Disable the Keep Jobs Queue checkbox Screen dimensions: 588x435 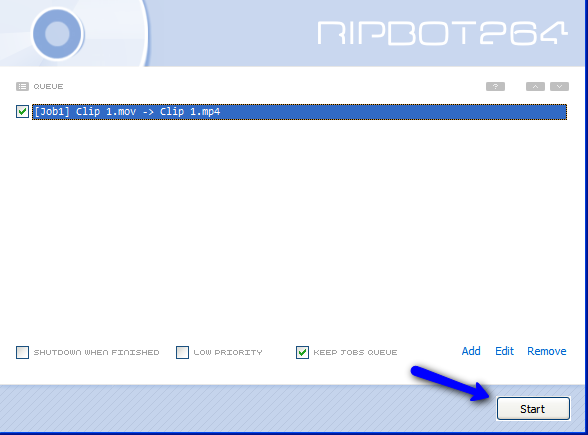(x=302, y=352)
